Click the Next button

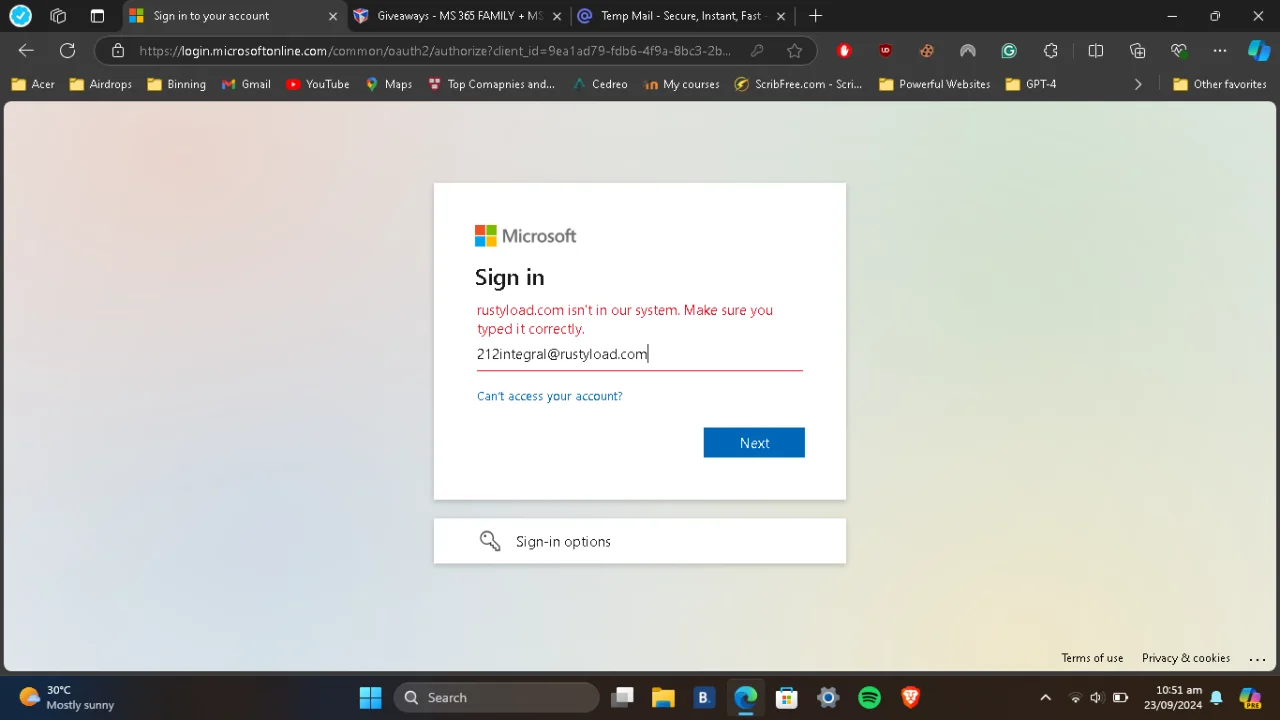[x=754, y=443]
